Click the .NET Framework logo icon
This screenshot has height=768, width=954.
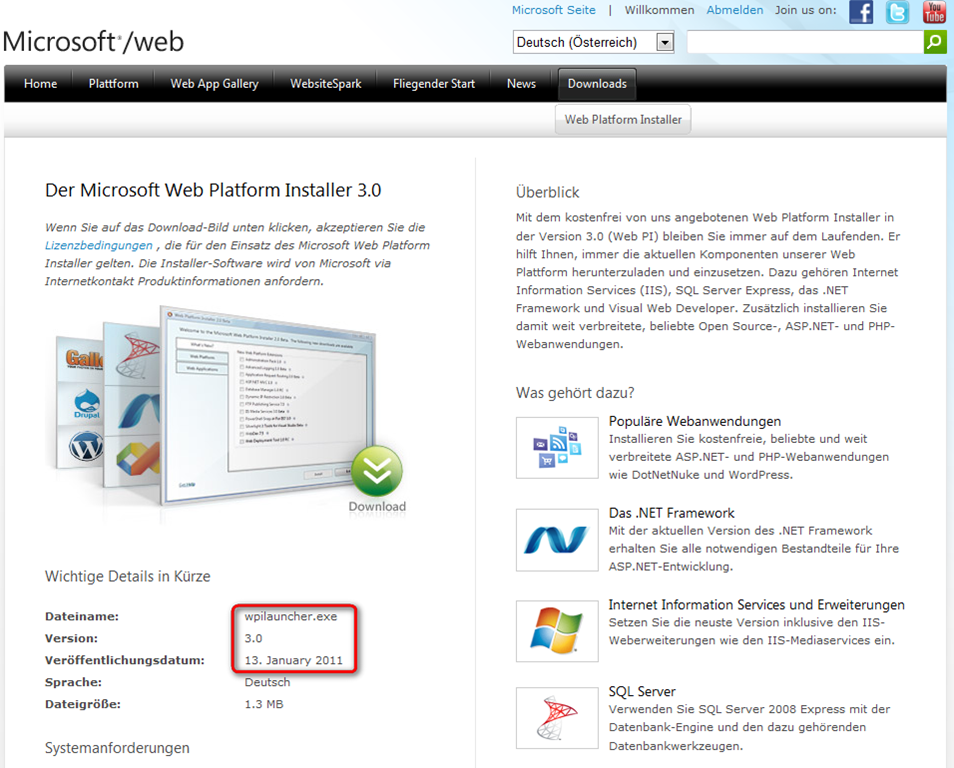coord(557,540)
